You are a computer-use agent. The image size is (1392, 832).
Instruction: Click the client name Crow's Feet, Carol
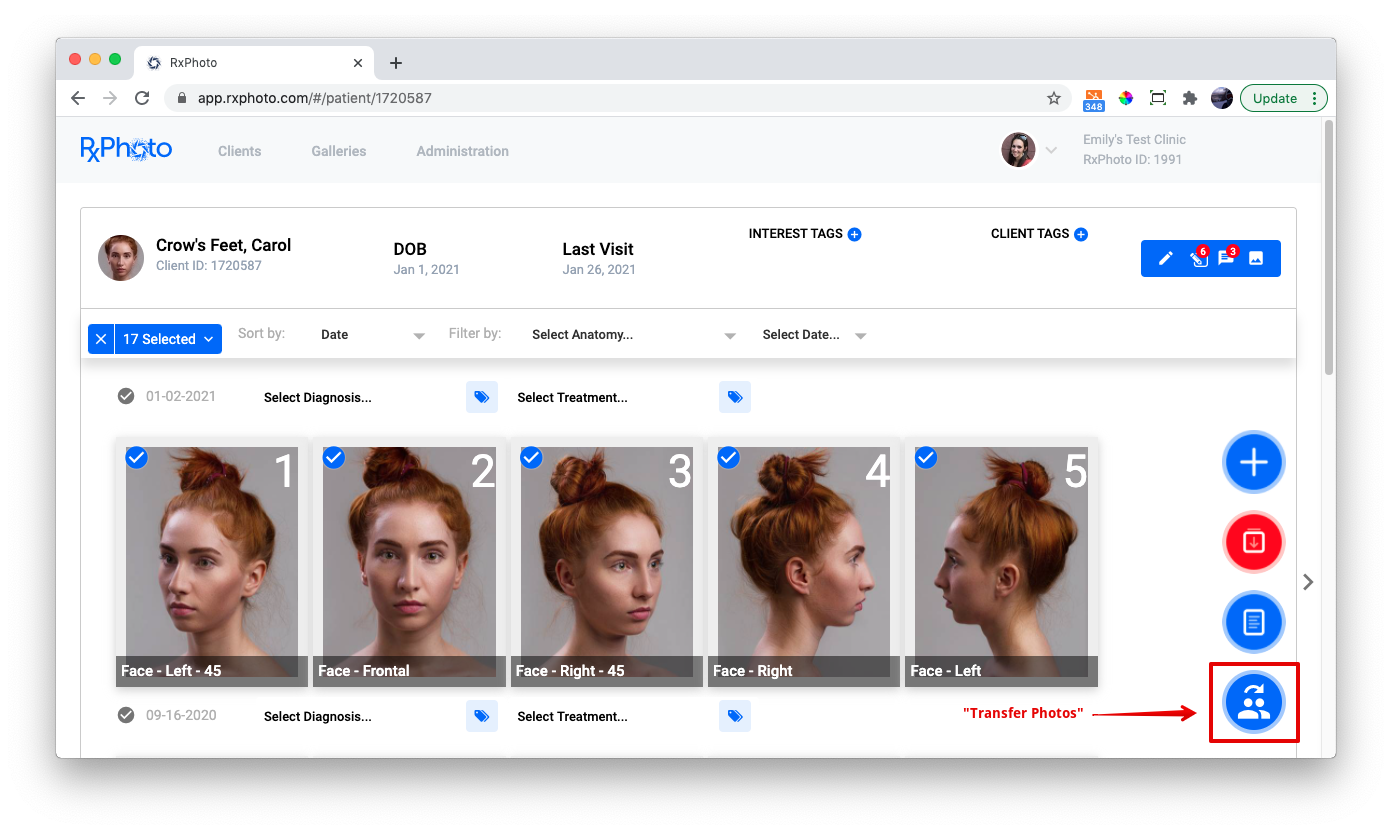coord(224,245)
